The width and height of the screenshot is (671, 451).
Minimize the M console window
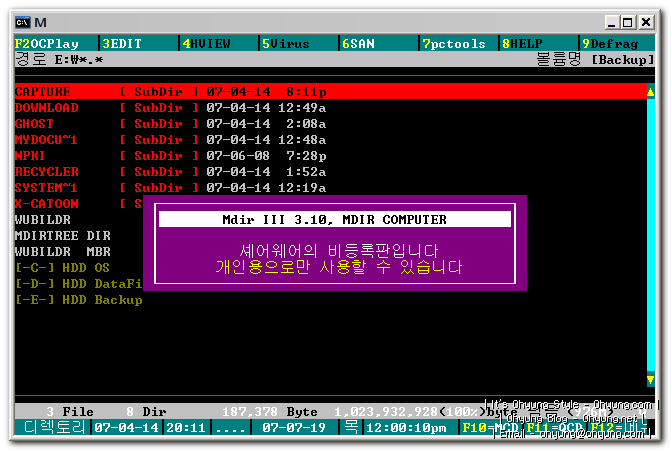pos(612,22)
